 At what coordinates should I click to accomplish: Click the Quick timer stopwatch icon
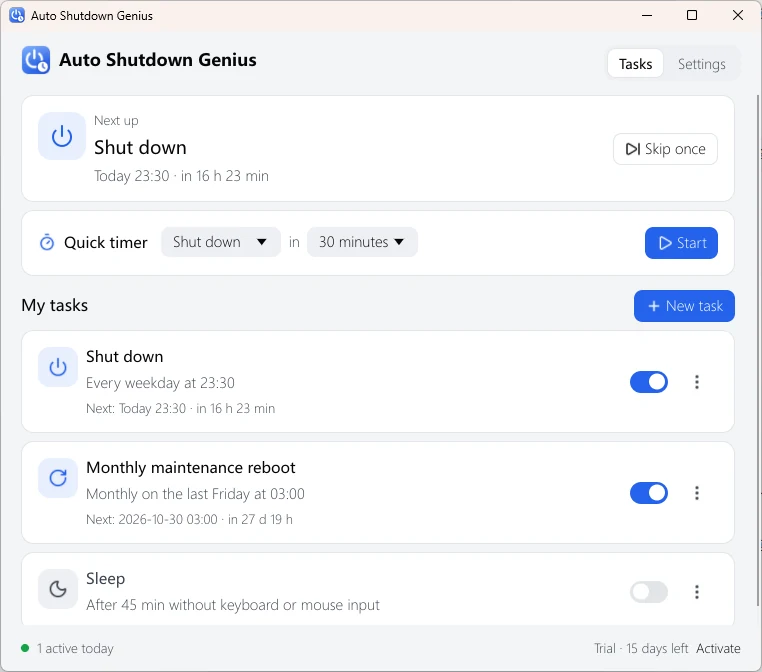coord(47,242)
